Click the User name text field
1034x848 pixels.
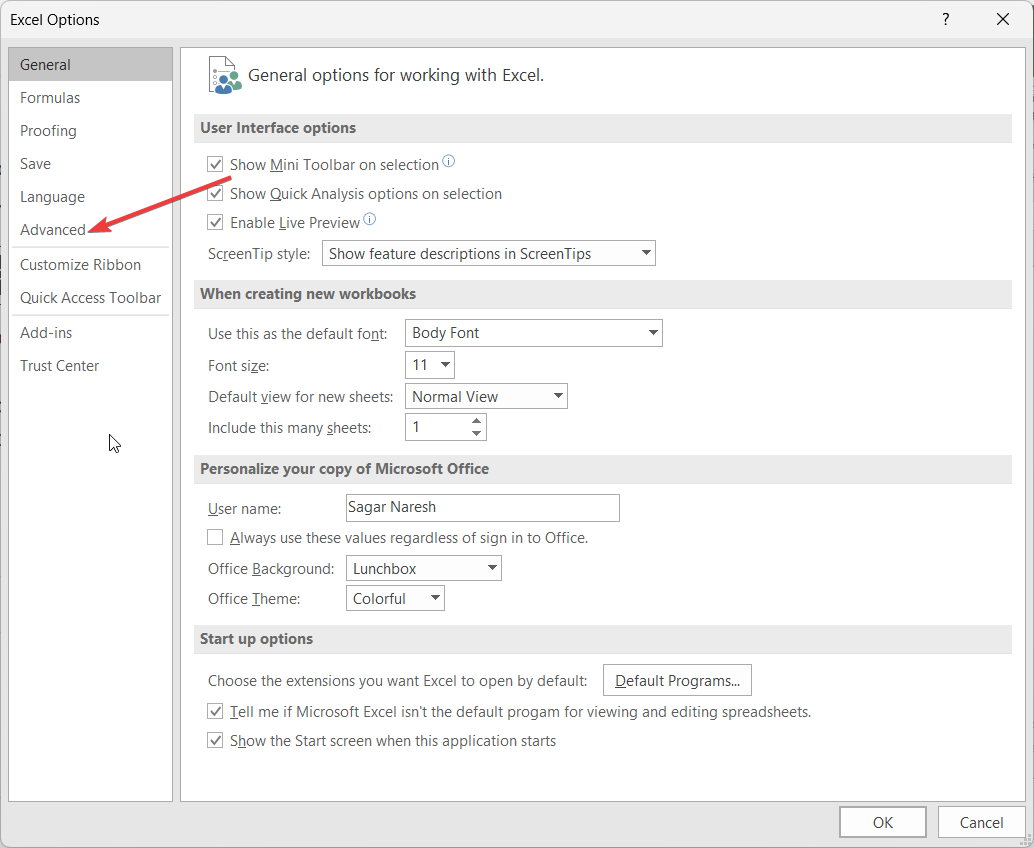483,508
